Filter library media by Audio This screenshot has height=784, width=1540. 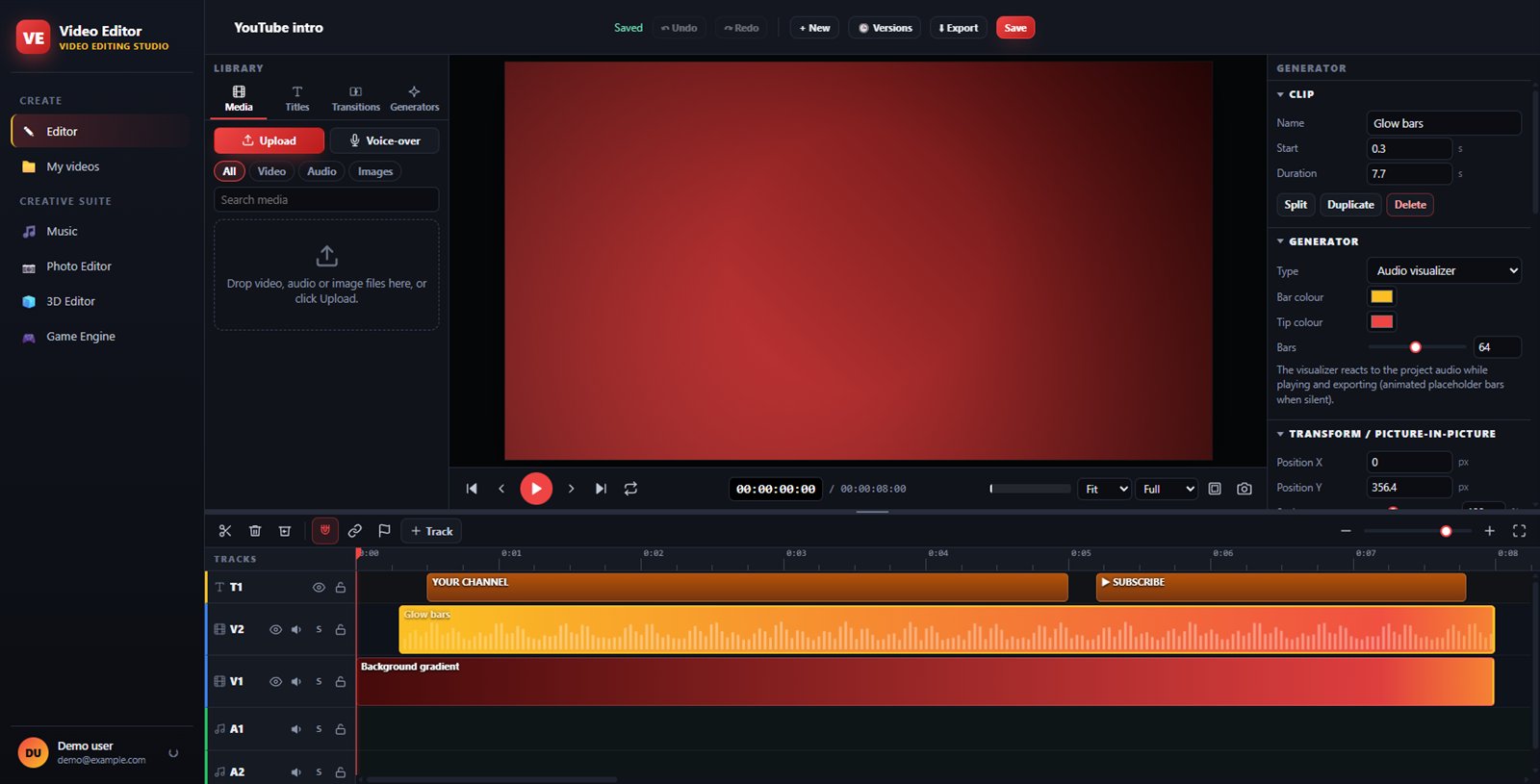tap(321, 171)
